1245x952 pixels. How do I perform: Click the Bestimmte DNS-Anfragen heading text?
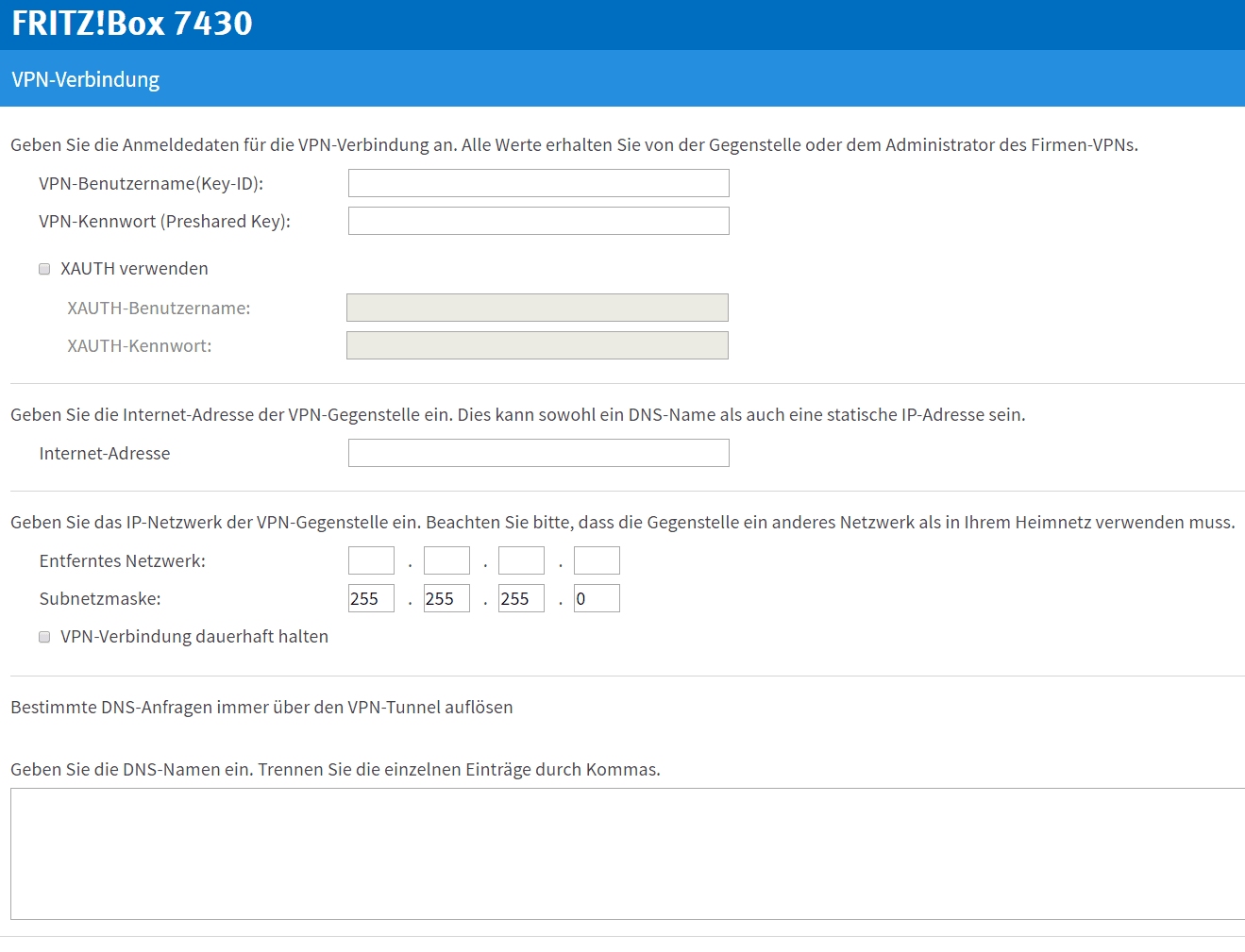tap(261, 708)
